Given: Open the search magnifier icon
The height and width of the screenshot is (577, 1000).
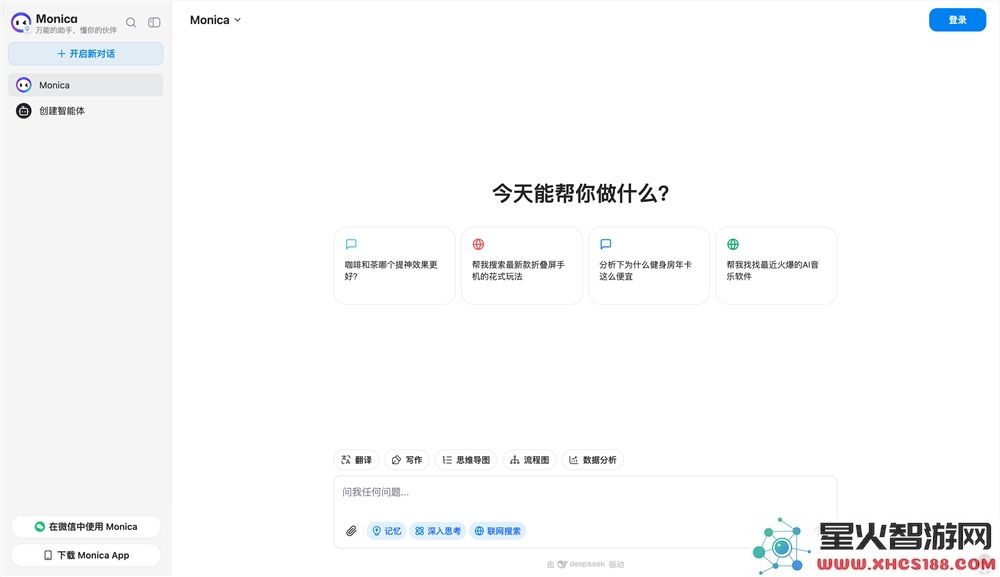Looking at the screenshot, I should (131, 22).
